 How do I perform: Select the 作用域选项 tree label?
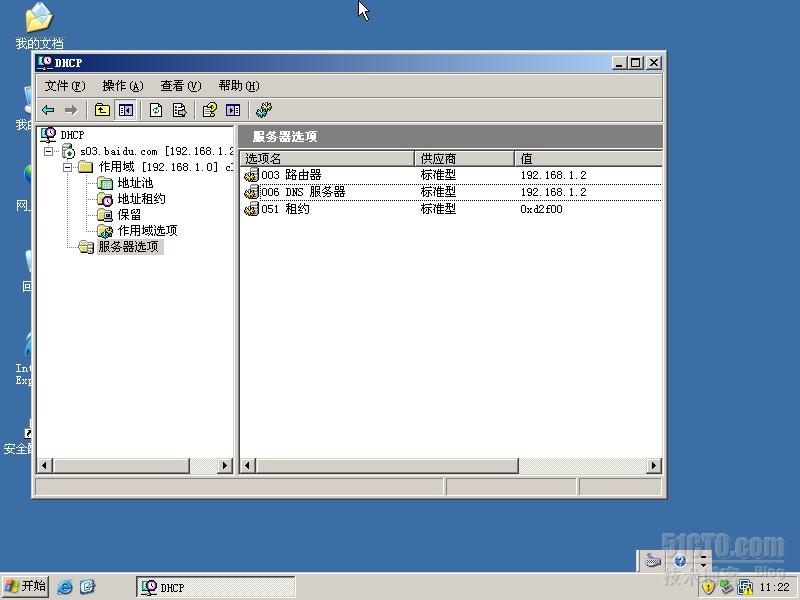click(x=147, y=231)
